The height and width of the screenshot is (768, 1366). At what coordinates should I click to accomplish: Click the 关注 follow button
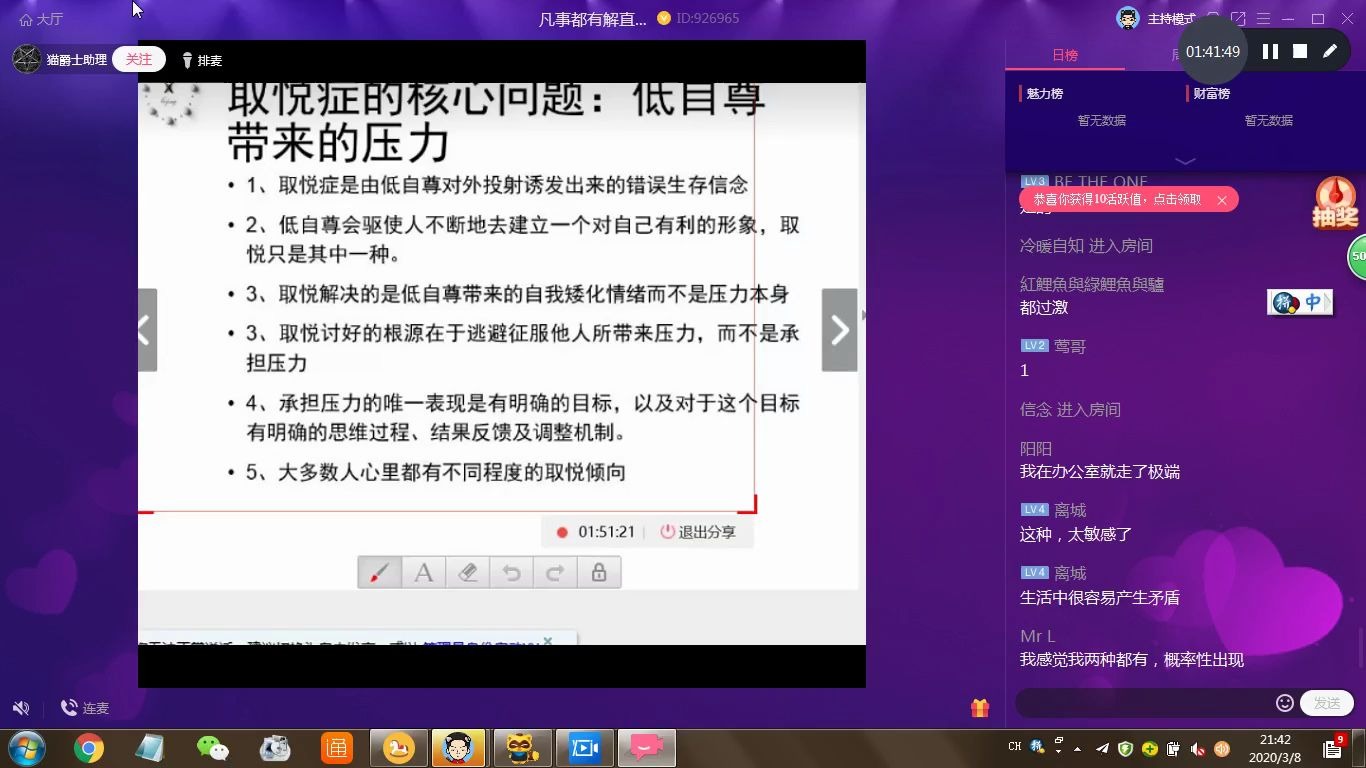(139, 60)
